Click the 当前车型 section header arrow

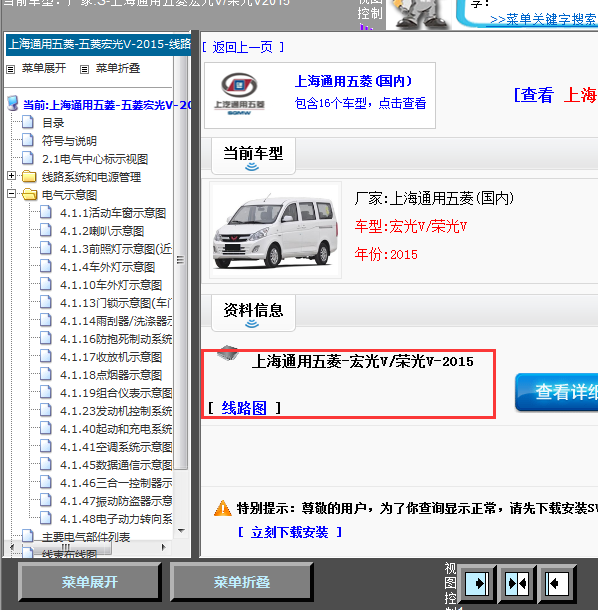[x=252, y=167]
